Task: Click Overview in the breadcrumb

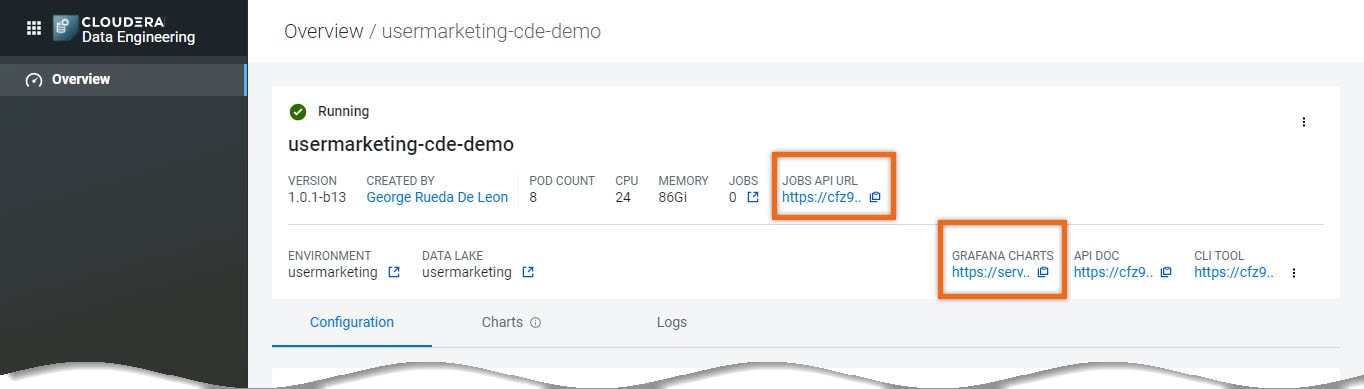Action: [x=324, y=31]
